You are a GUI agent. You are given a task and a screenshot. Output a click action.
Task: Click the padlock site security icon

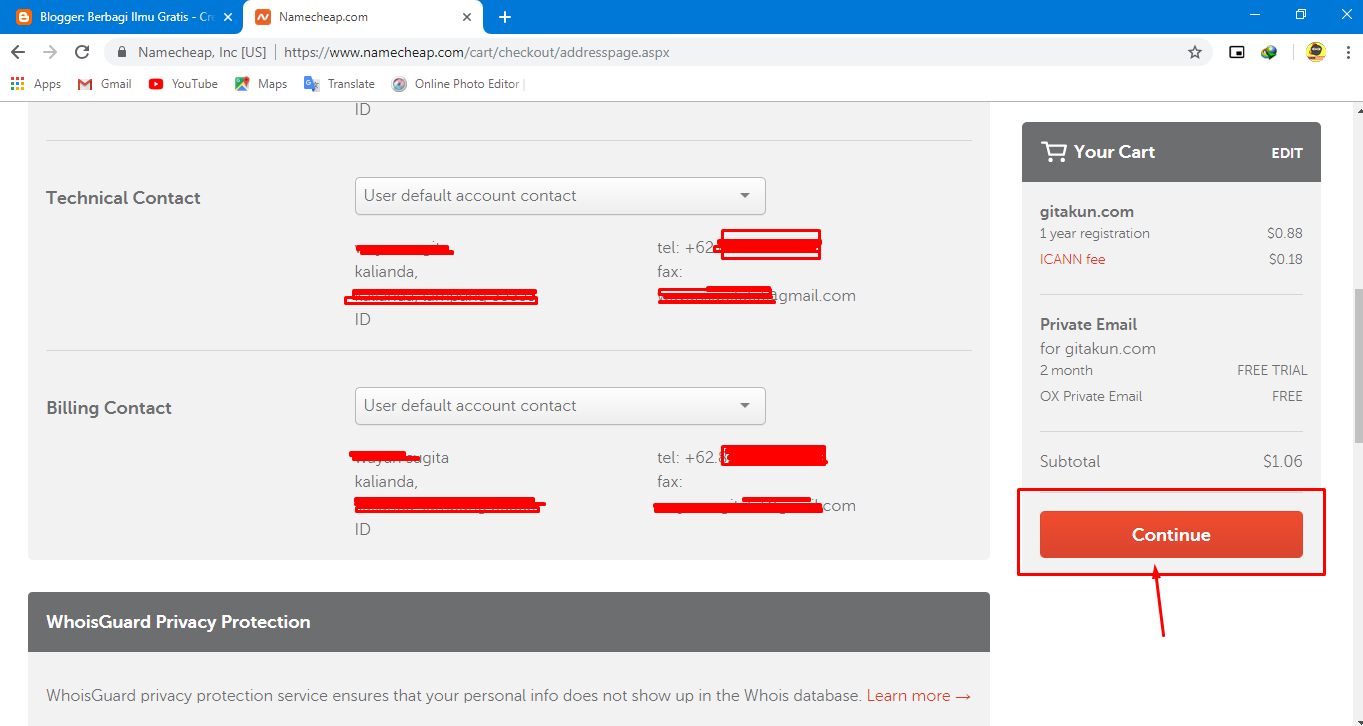122,52
